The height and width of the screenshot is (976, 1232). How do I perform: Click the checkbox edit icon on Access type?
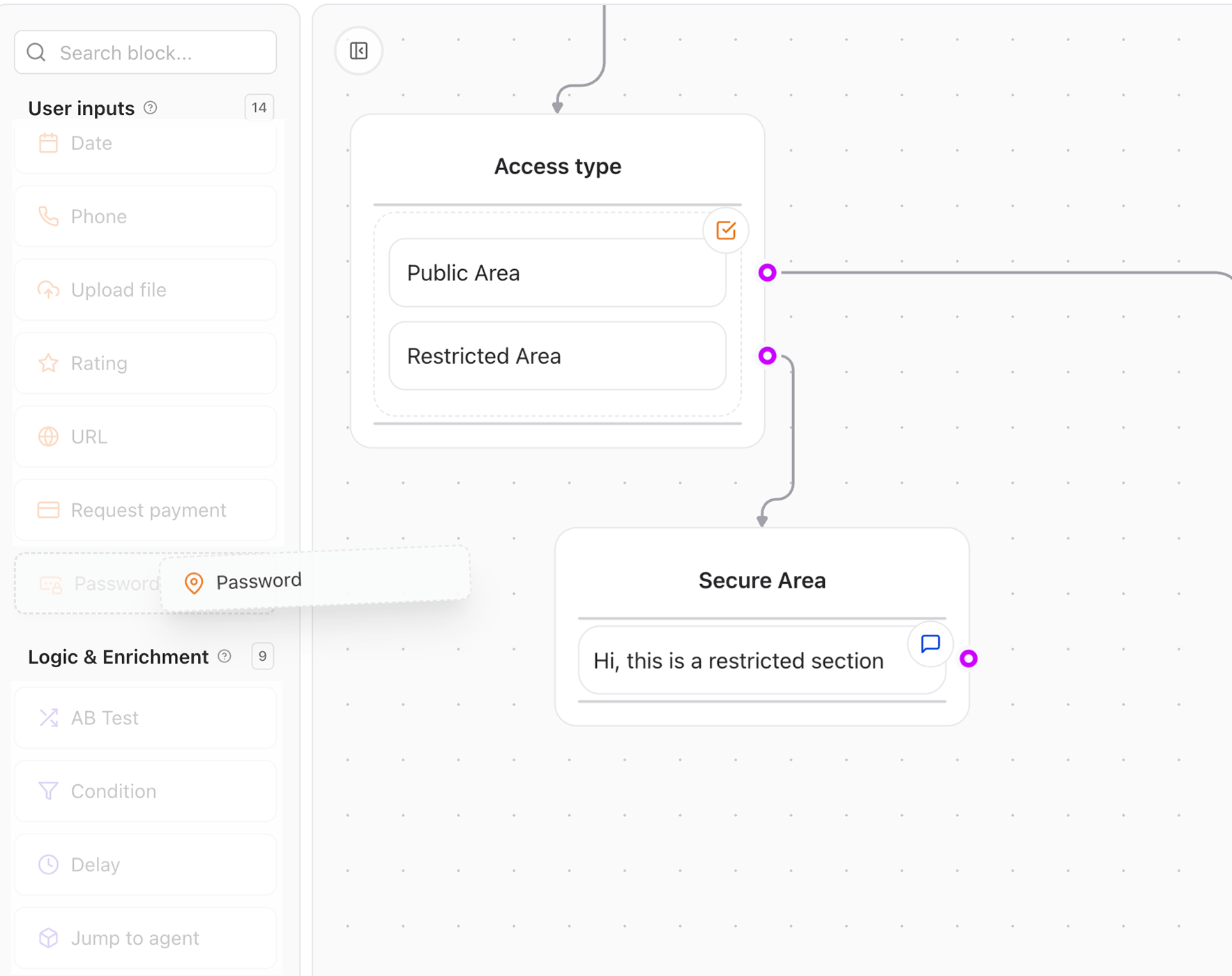click(x=725, y=230)
